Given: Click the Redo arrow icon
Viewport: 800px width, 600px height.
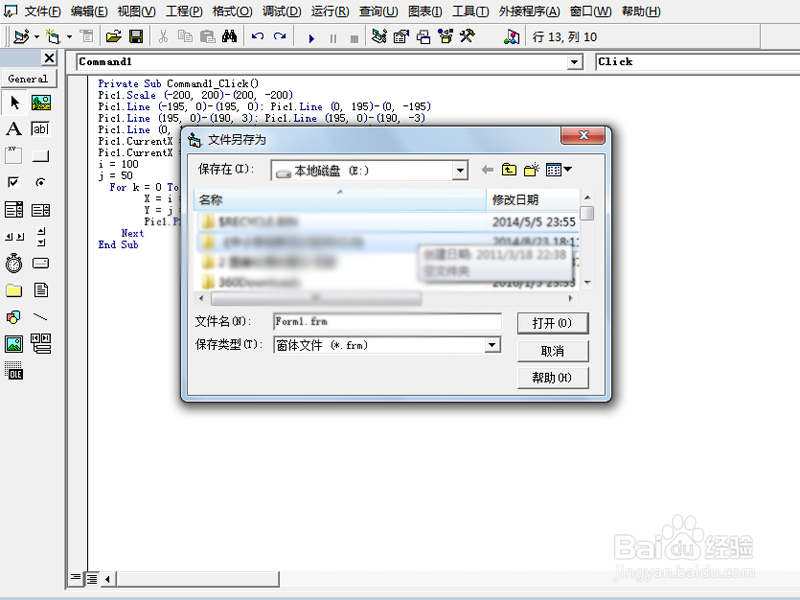Looking at the screenshot, I should (x=280, y=37).
